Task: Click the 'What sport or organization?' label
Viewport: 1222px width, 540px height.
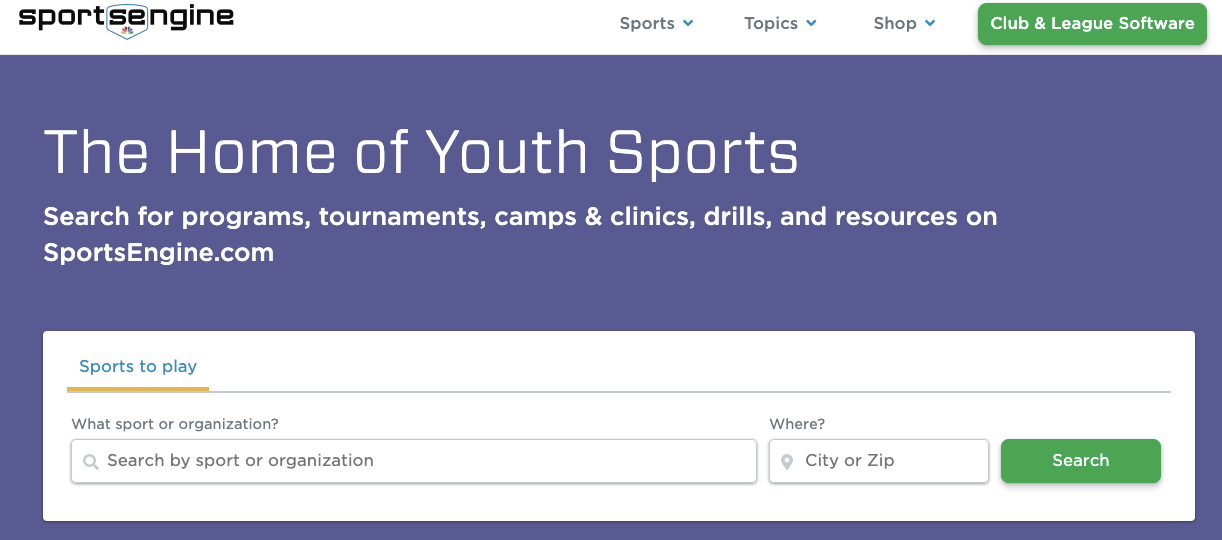Action: pos(175,424)
